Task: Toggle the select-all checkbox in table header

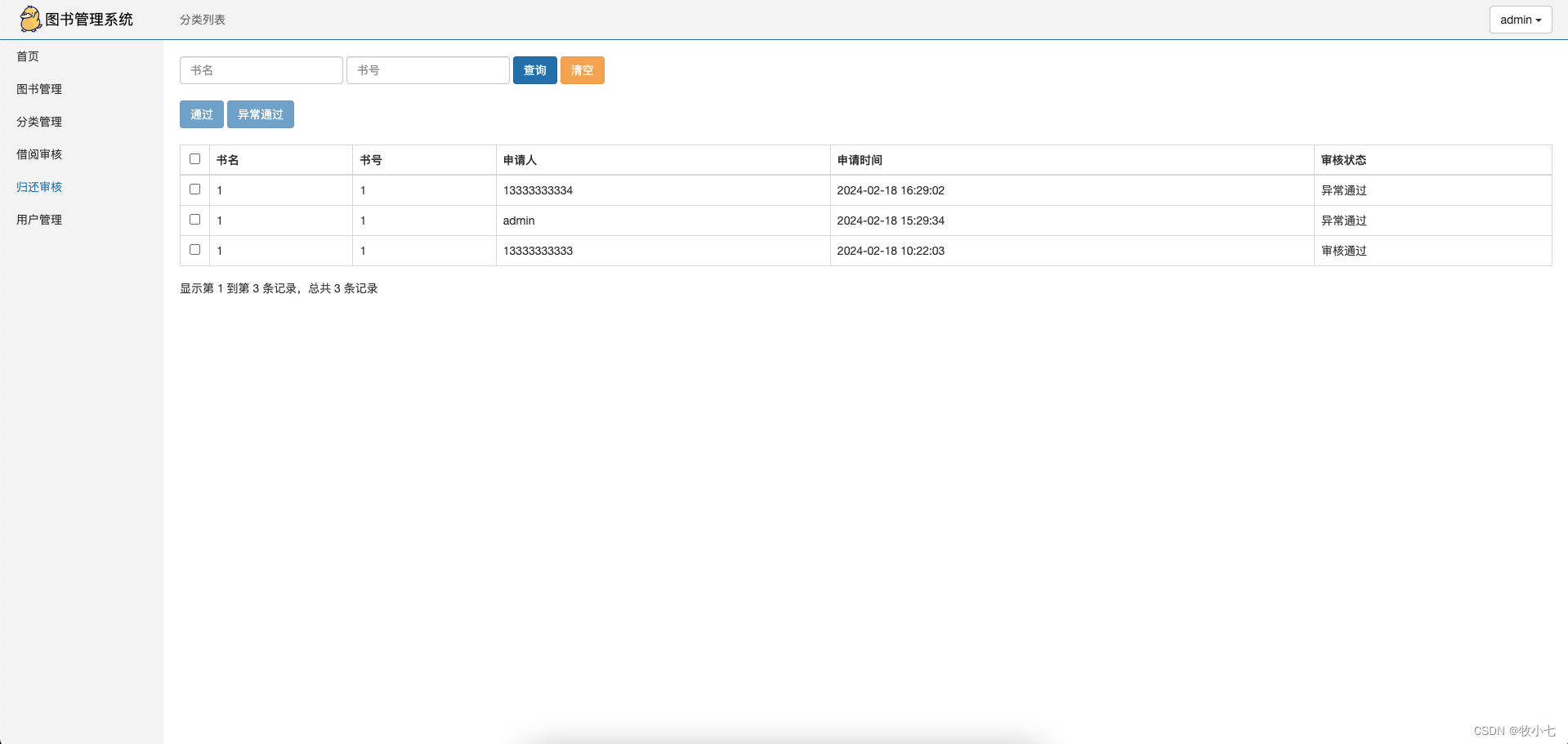Action: point(194,159)
